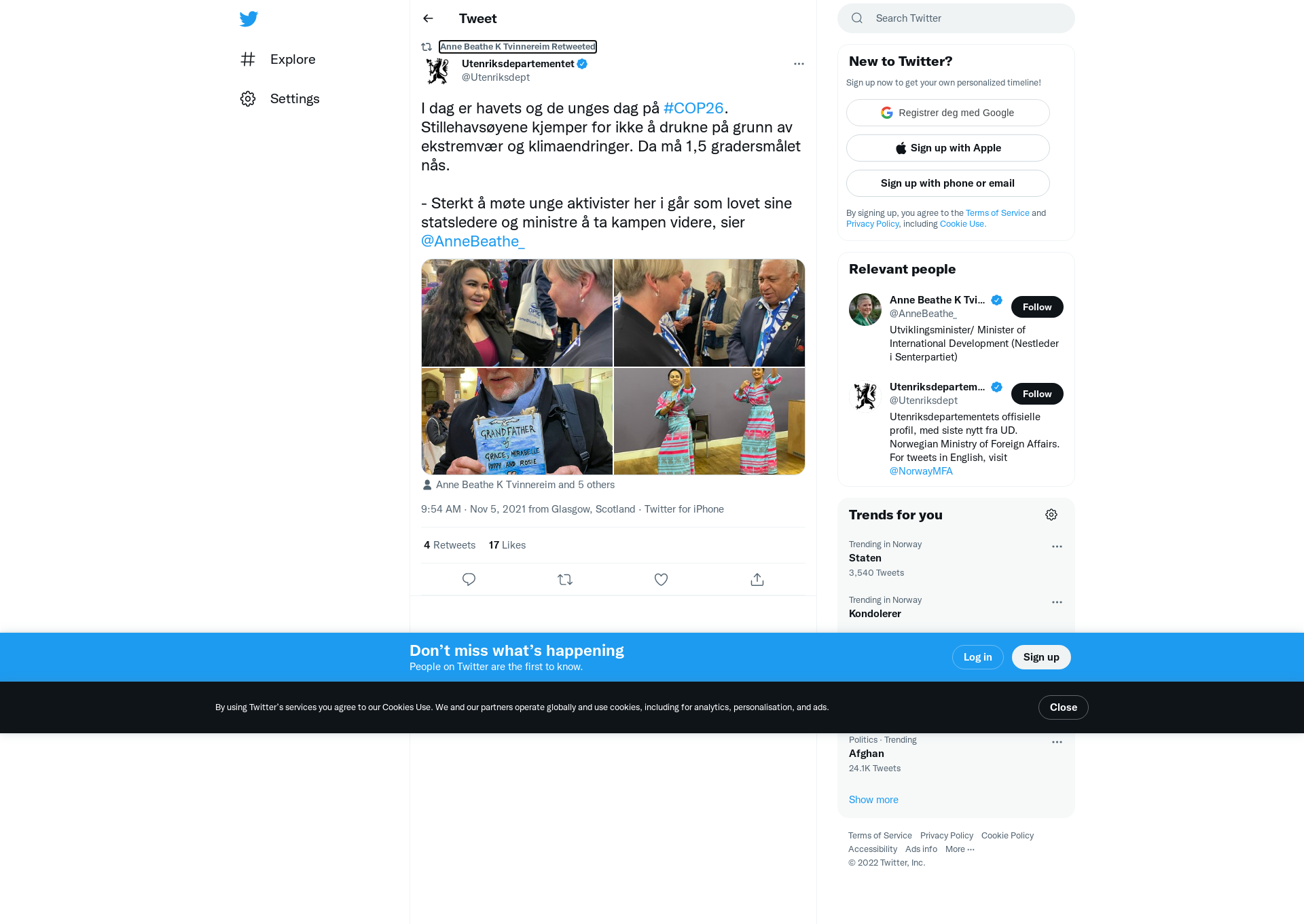The width and height of the screenshot is (1304, 924).
Task: Open the share tweet icon
Action: click(757, 580)
